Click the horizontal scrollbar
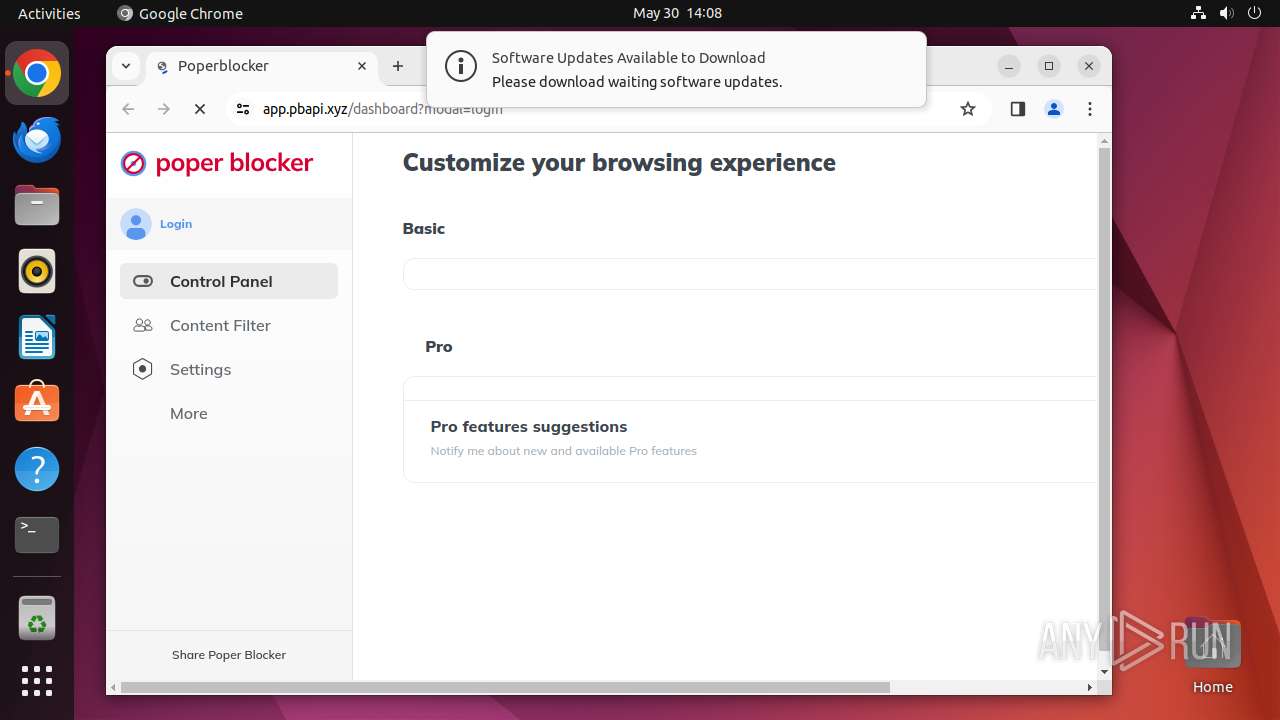Screen dimensions: 1280x720 click(505, 687)
